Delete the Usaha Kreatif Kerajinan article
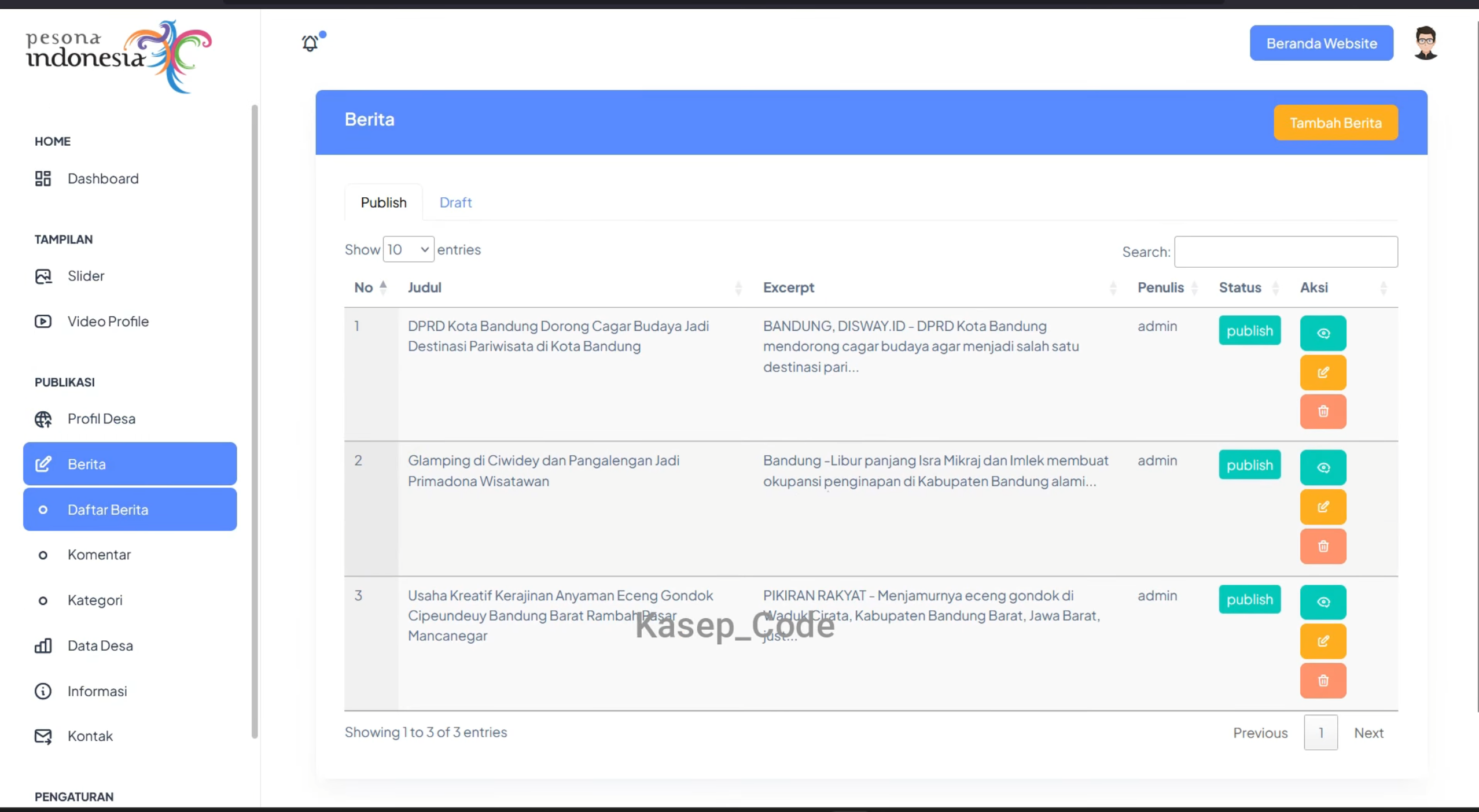1479x812 pixels. pyautogui.click(x=1323, y=681)
